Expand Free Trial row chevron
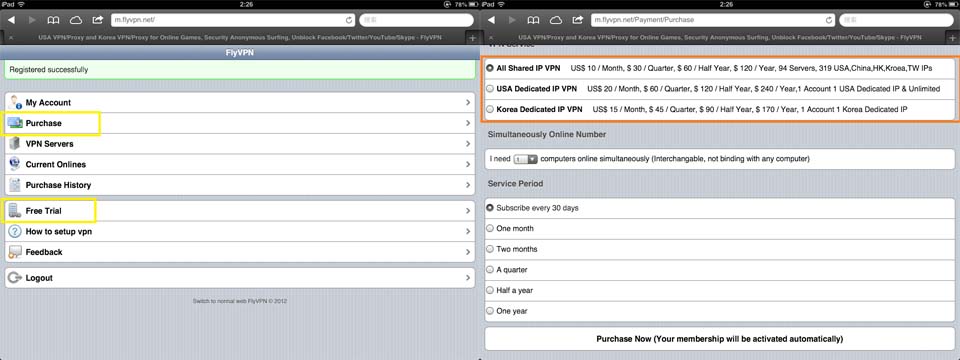The image size is (960, 360). pos(468,211)
